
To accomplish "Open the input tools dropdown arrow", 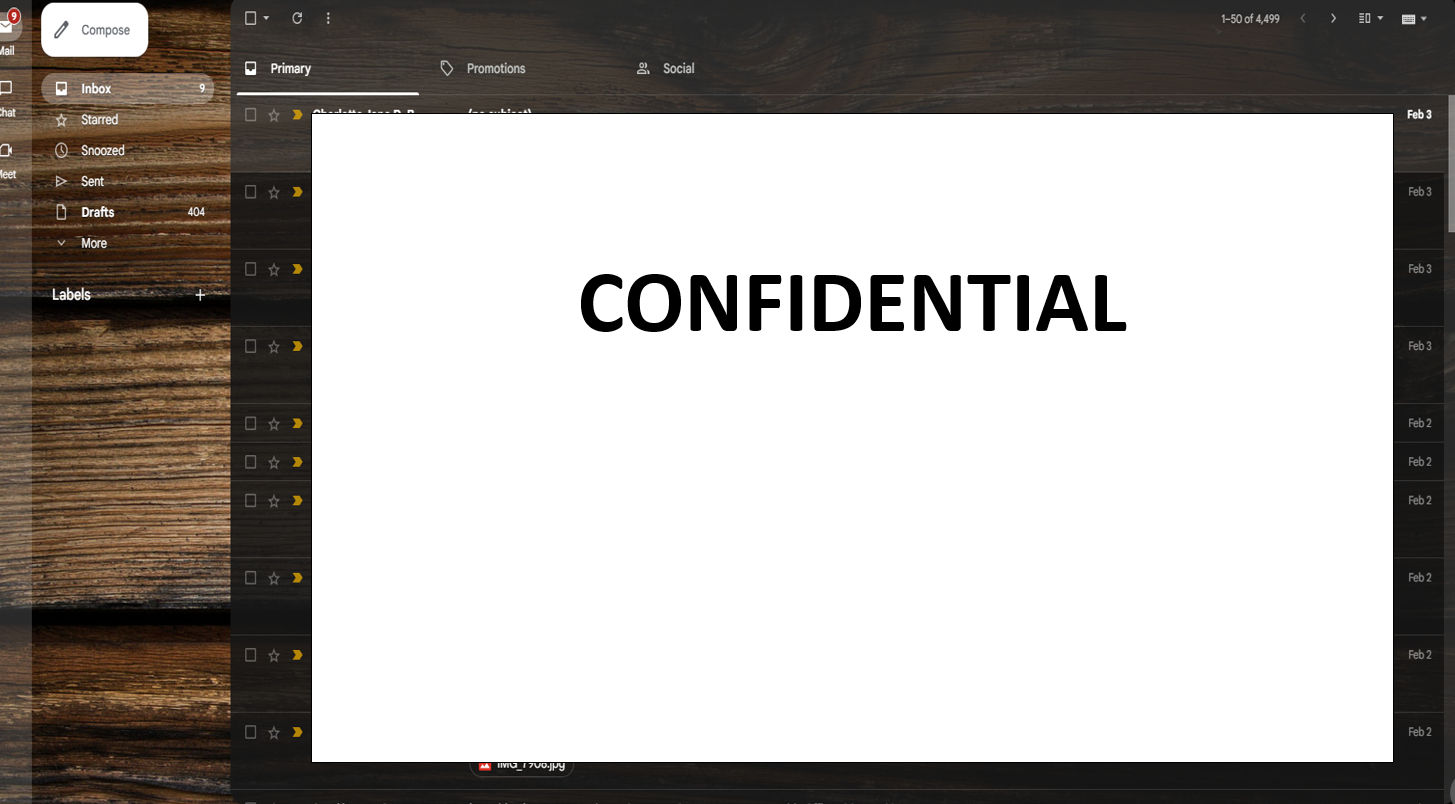I will (x=1423, y=18).
